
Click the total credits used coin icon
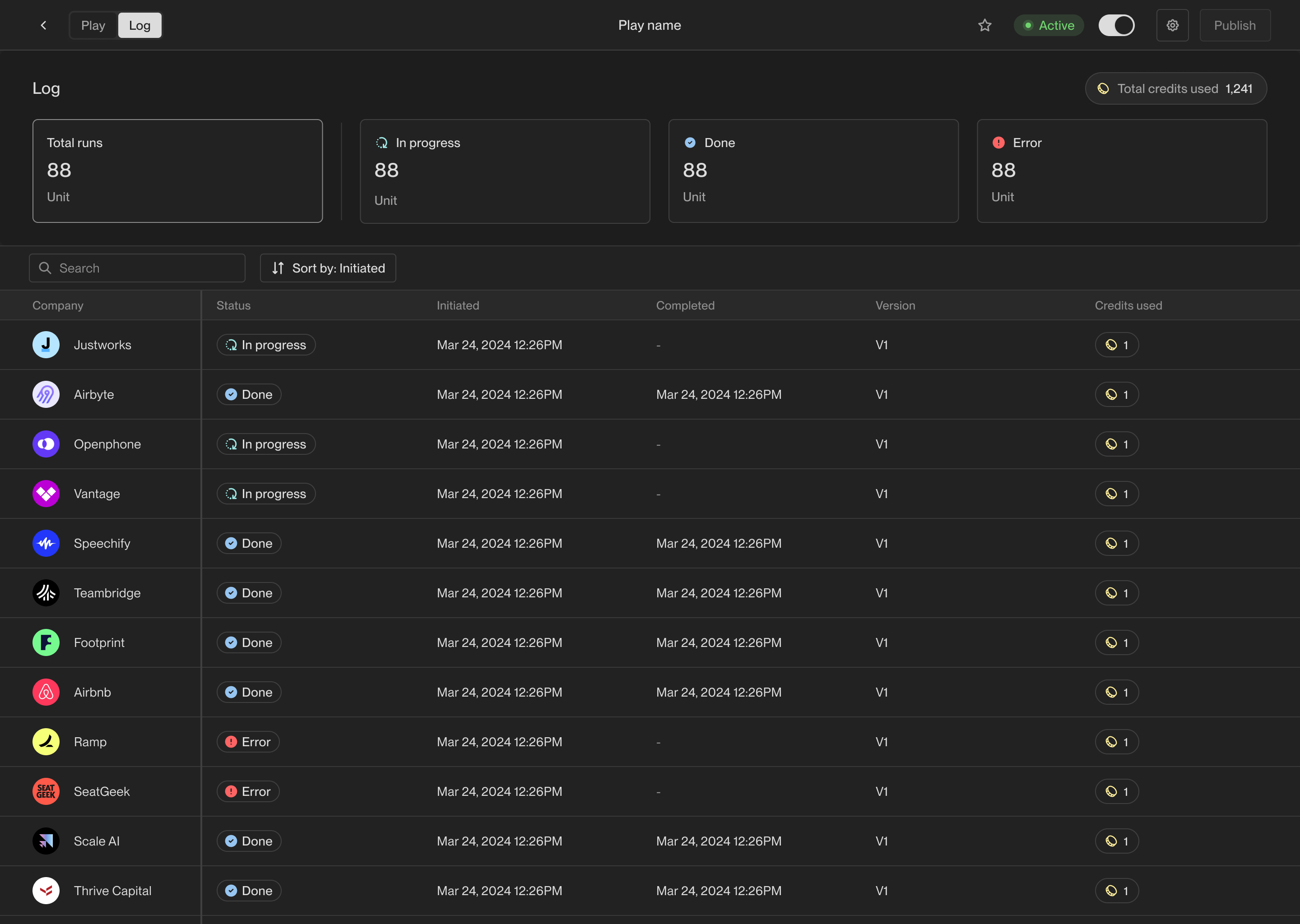click(x=1103, y=89)
